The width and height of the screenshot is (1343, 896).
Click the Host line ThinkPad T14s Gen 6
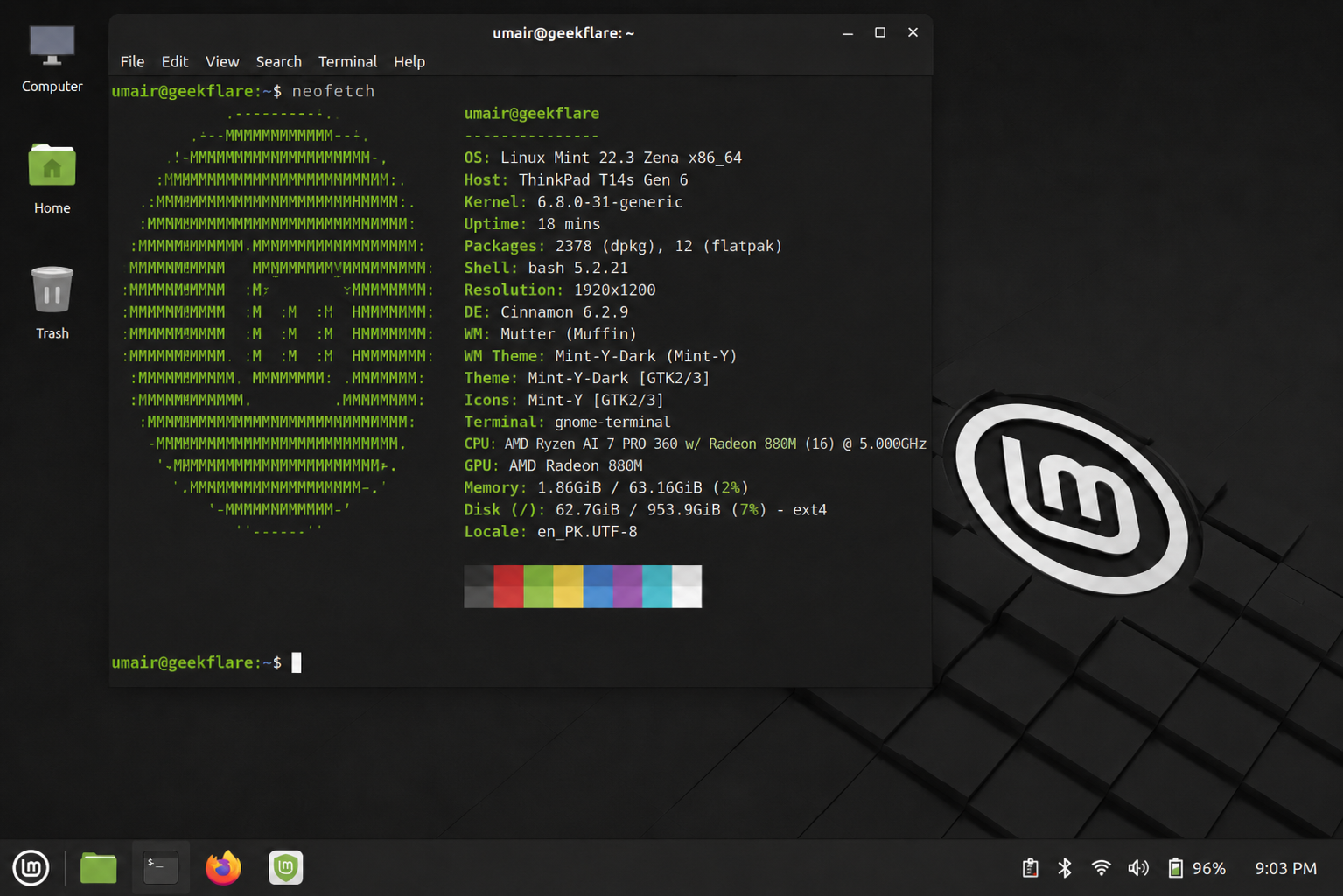click(576, 179)
